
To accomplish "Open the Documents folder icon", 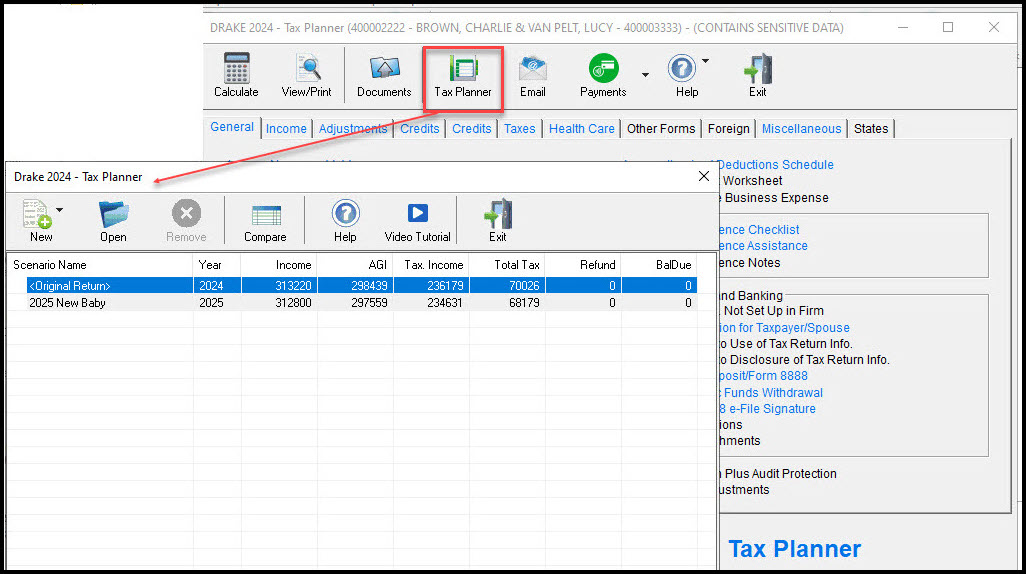I will (384, 67).
